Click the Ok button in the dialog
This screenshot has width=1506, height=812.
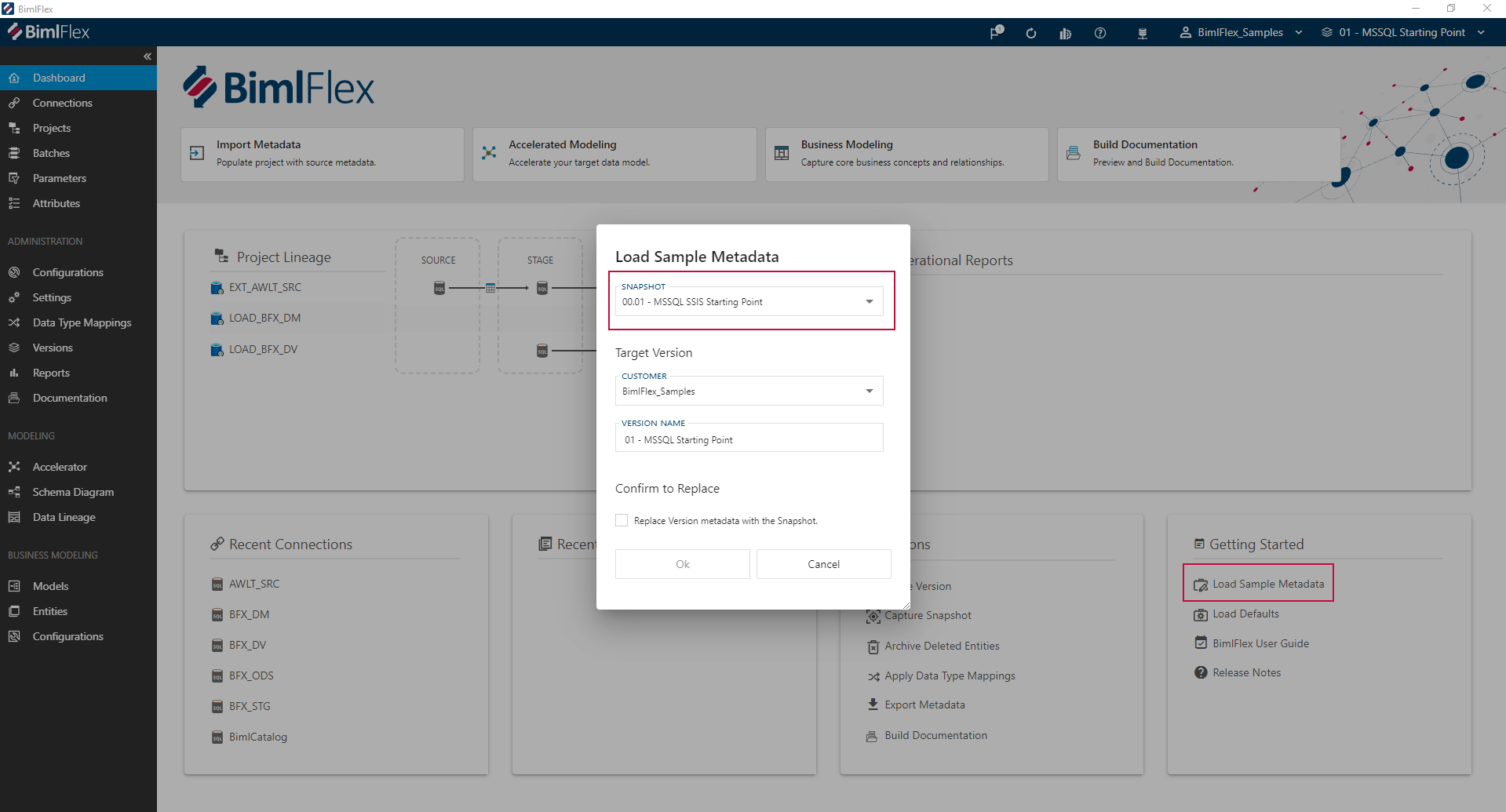tap(681, 563)
